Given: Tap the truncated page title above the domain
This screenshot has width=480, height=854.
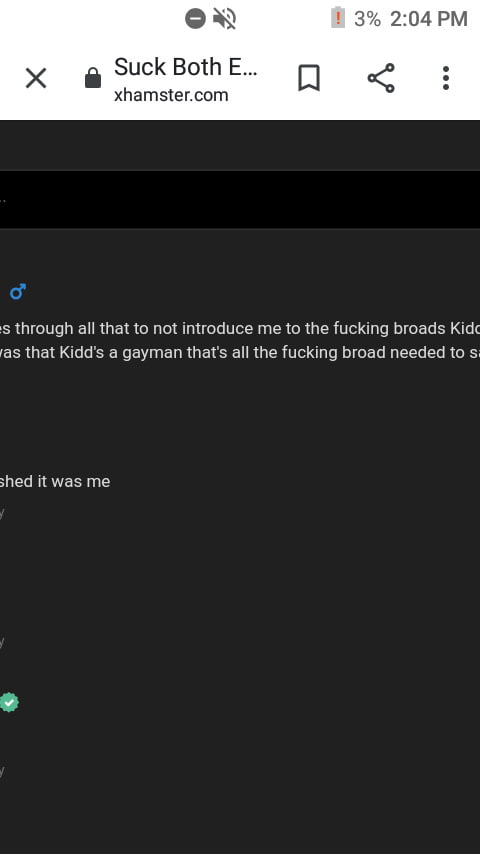Looking at the screenshot, I should click(x=185, y=67).
